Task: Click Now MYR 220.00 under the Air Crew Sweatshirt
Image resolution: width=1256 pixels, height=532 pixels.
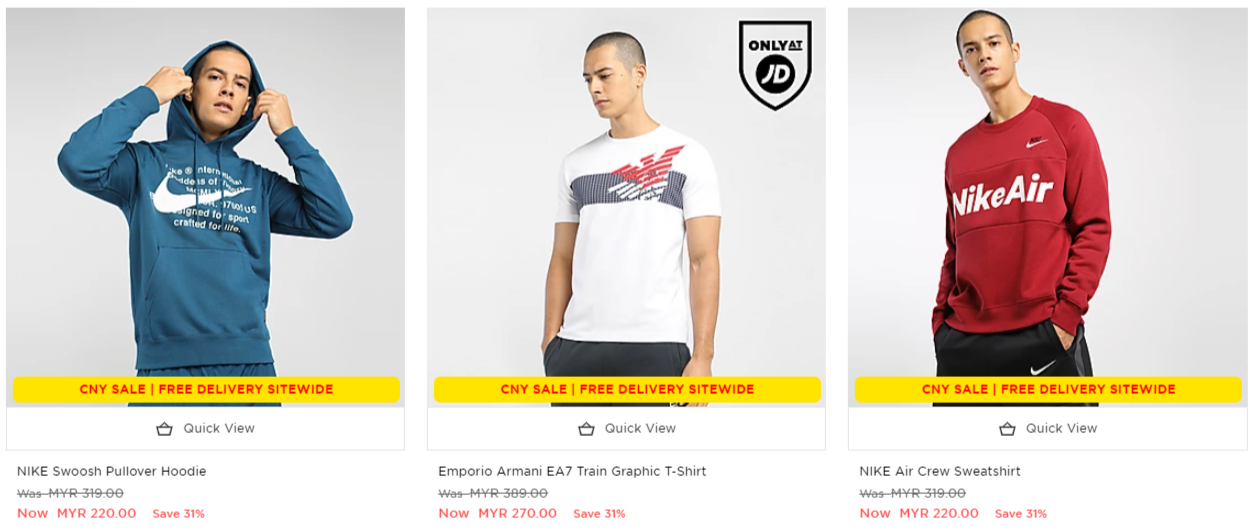Action: (x=918, y=514)
